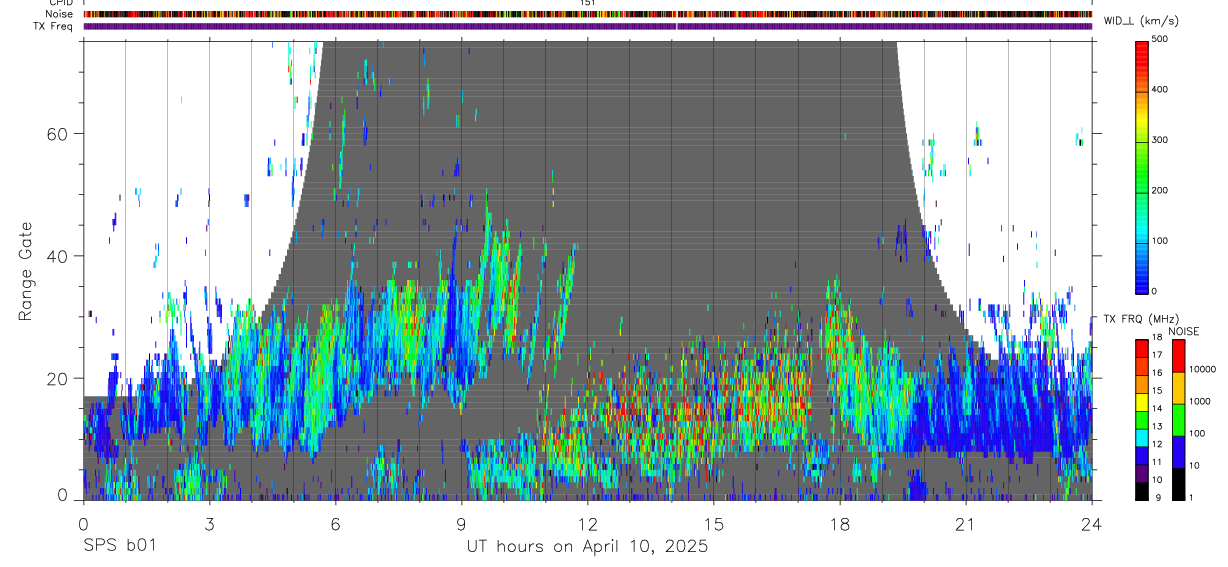Image resolution: width=1228 pixels, height=567 pixels.
Task: Select the "Noise" row label at top
Action: (x=59, y=14)
